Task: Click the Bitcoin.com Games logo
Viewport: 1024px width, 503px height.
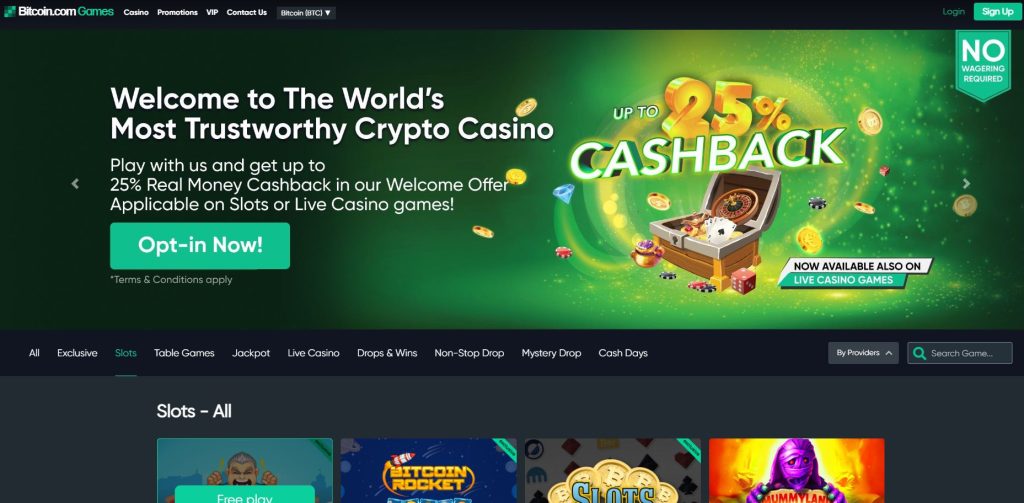Action: pyautogui.click(x=59, y=12)
